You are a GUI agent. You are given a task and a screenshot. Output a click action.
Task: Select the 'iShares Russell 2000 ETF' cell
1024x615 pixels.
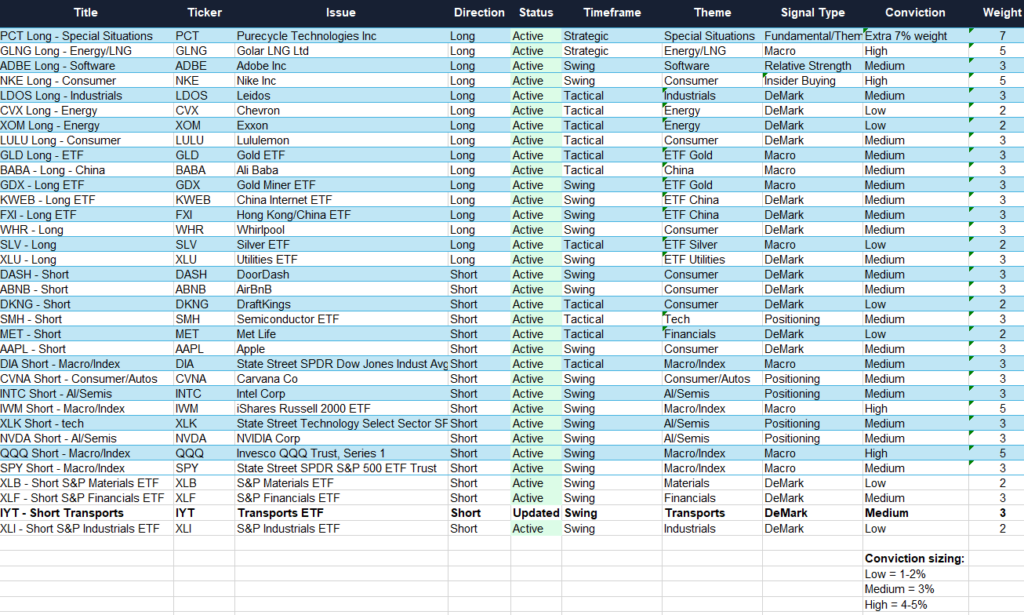(341, 409)
